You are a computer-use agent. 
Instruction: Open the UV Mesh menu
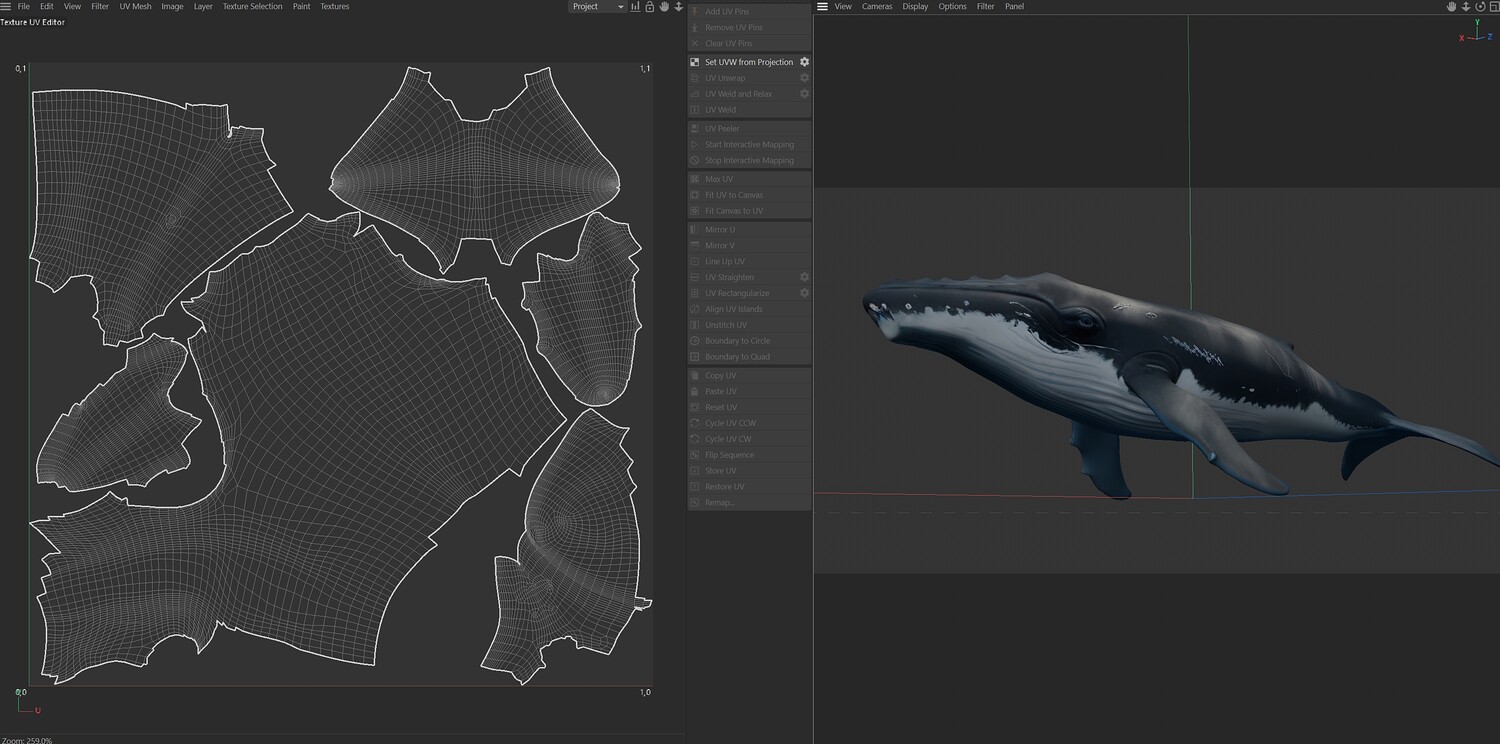135,7
